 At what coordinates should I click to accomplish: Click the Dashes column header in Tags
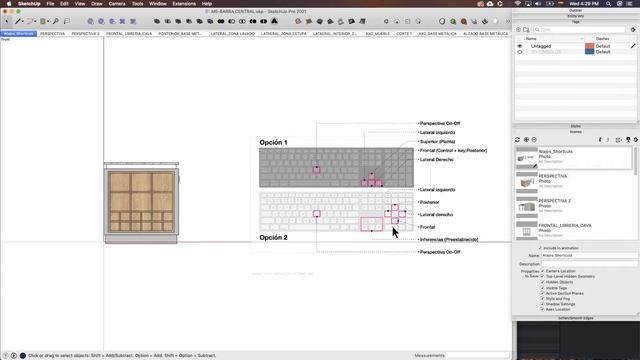(602, 39)
